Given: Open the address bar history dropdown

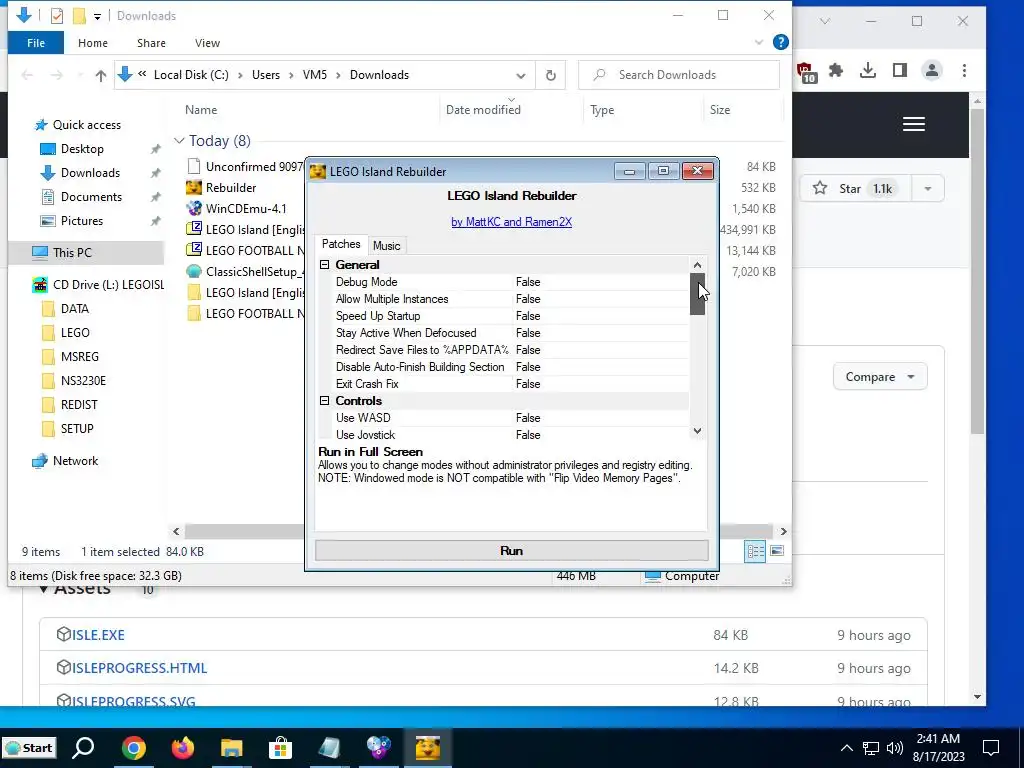Looking at the screenshot, I should click(520, 76).
